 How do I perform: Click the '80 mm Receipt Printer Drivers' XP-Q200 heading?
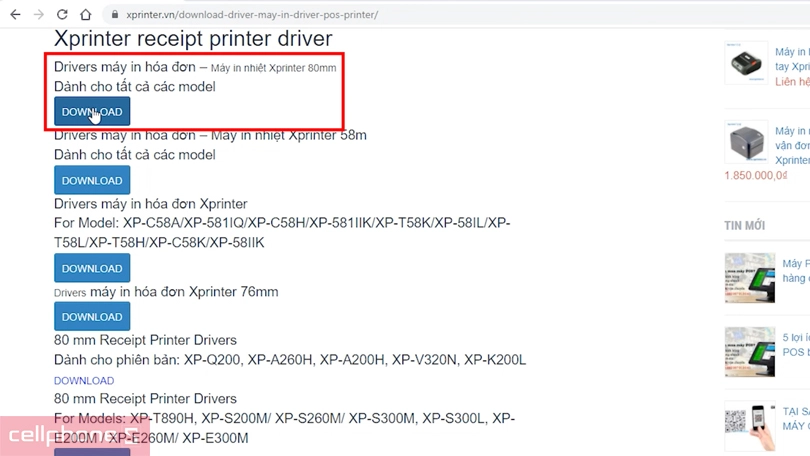pyautogui.click(x=145, y=340)
